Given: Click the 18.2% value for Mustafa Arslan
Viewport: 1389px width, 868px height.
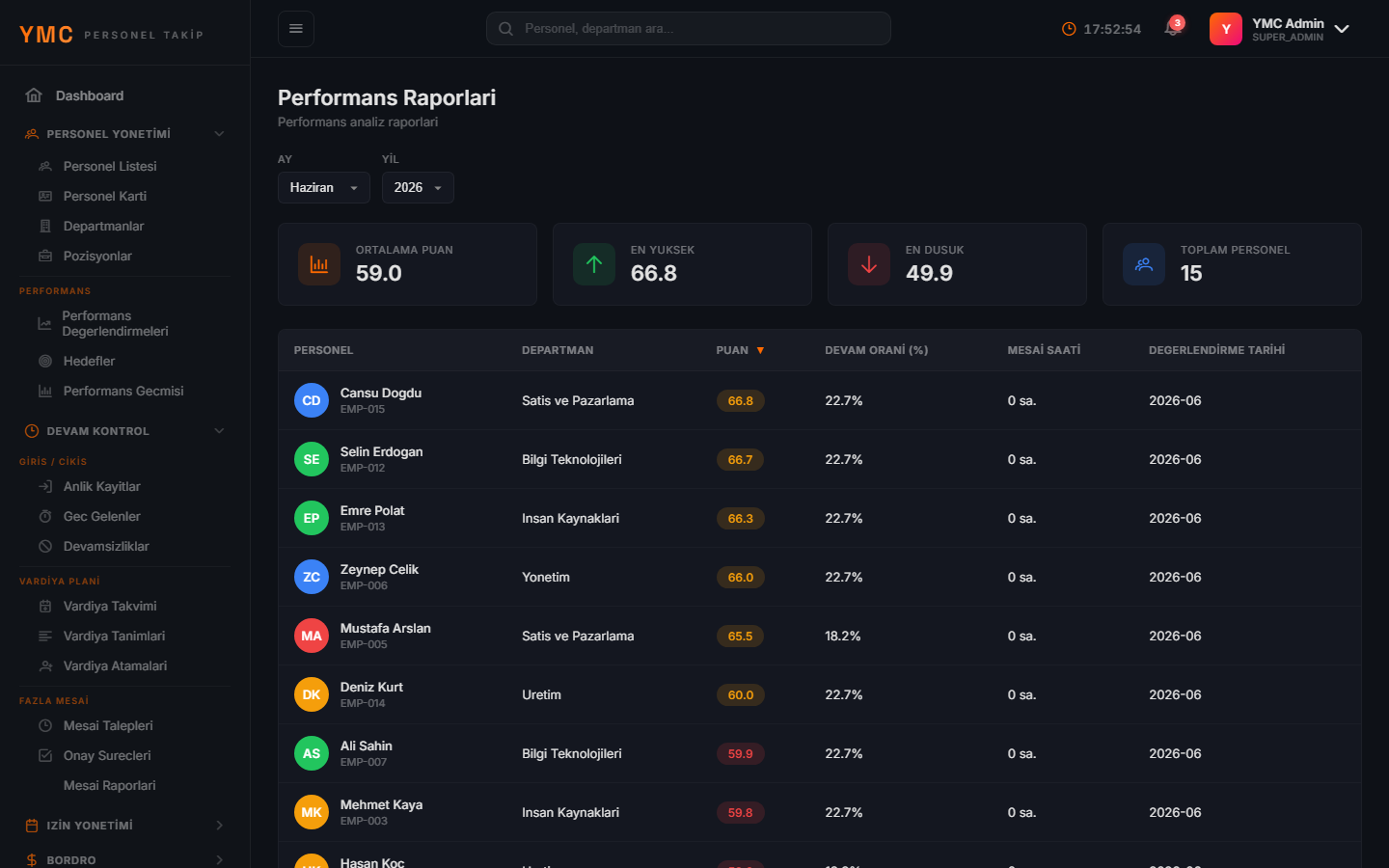Looking at the screenshot, I should pos(843,636).
